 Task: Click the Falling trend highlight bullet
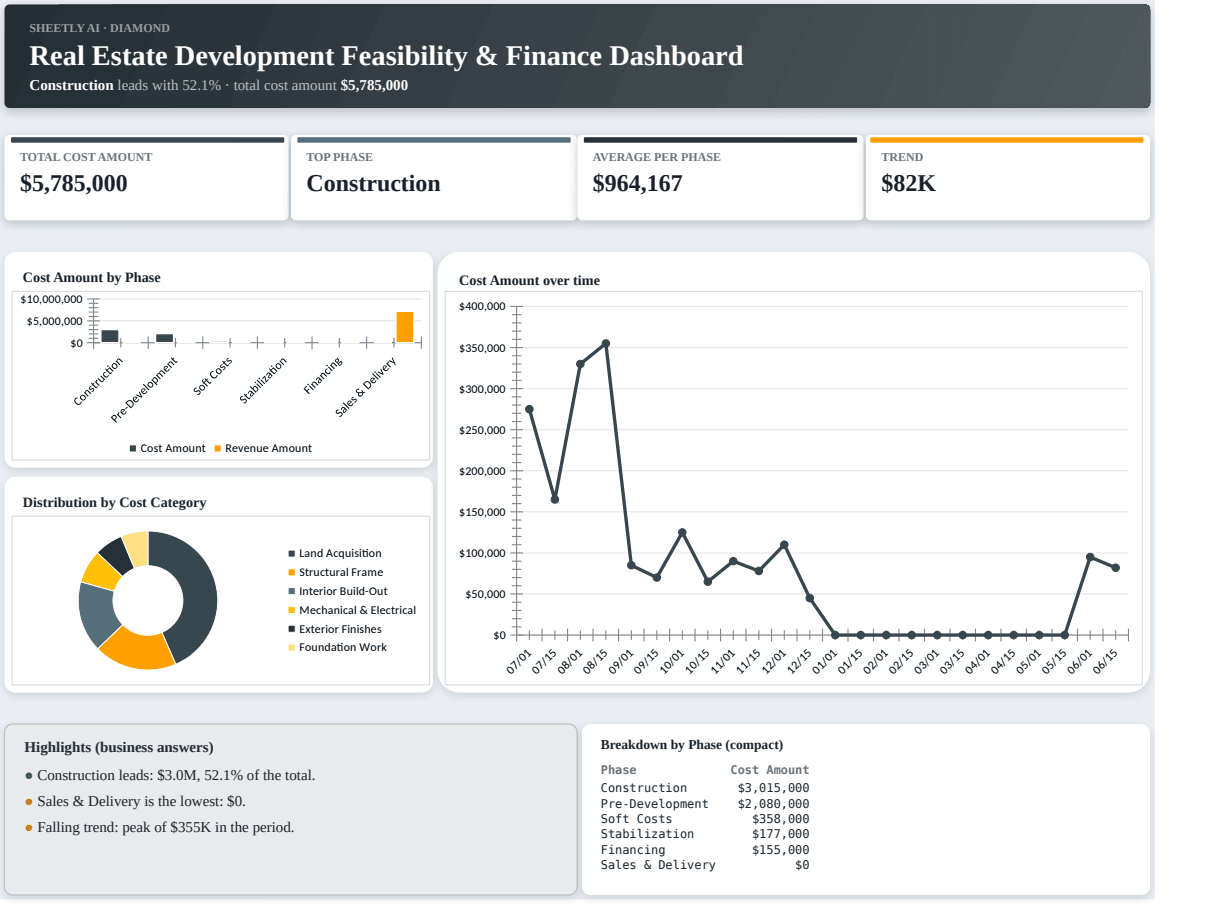click(x=159, y=827)
